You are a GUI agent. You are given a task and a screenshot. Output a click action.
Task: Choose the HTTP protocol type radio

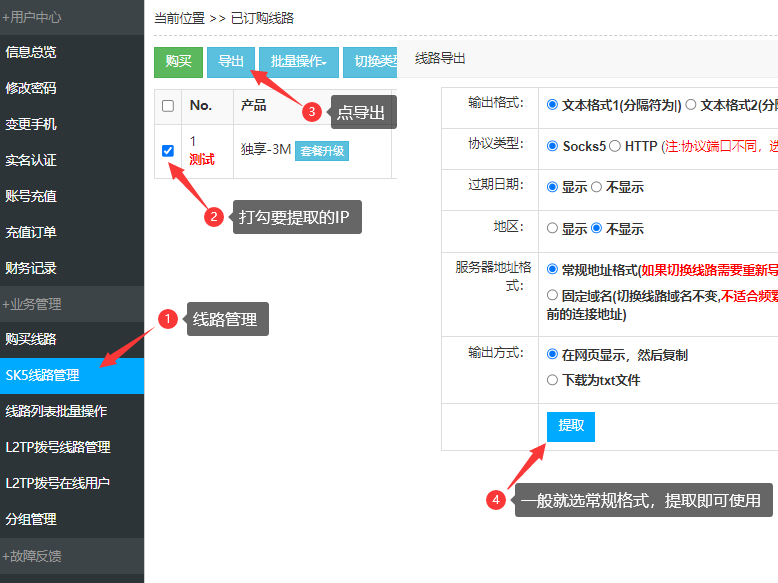(615, 146)
